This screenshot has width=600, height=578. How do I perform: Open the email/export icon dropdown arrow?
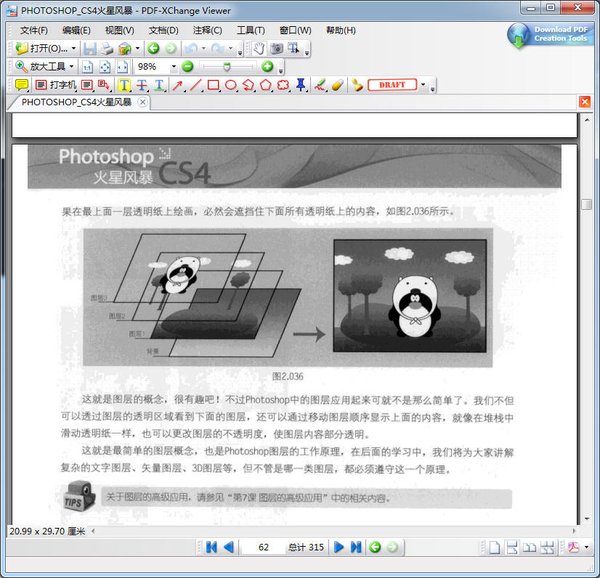(x=137, y=49)
